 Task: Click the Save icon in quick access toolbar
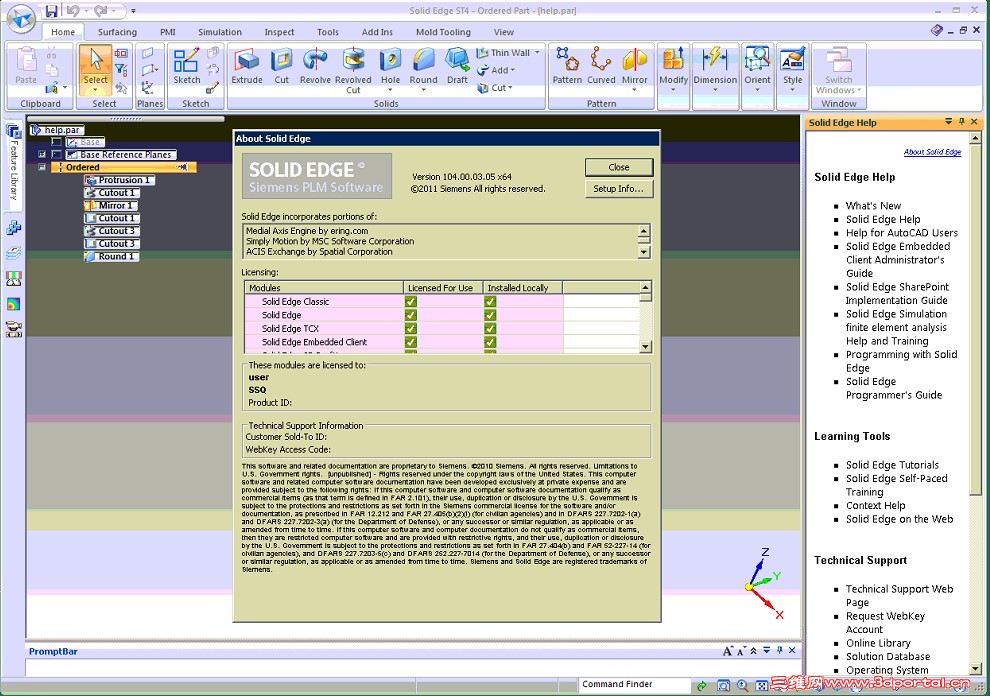pos(52,11)
